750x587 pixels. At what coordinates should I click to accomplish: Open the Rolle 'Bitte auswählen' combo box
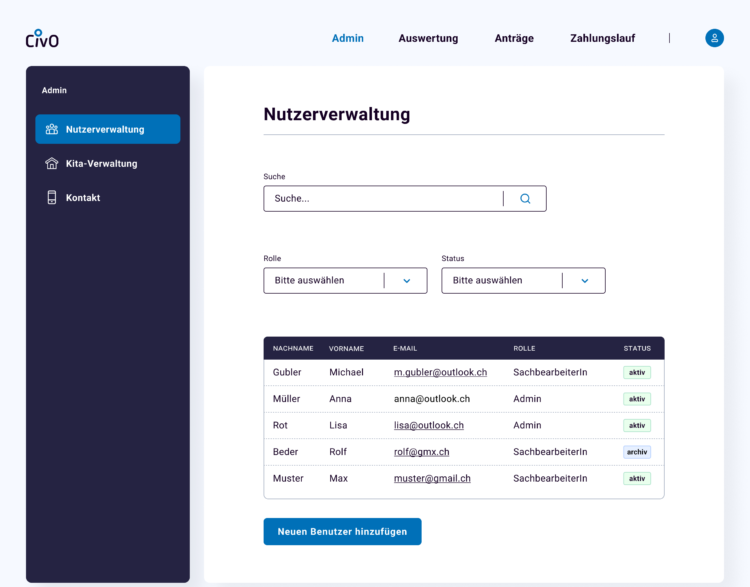click(345, 280)
